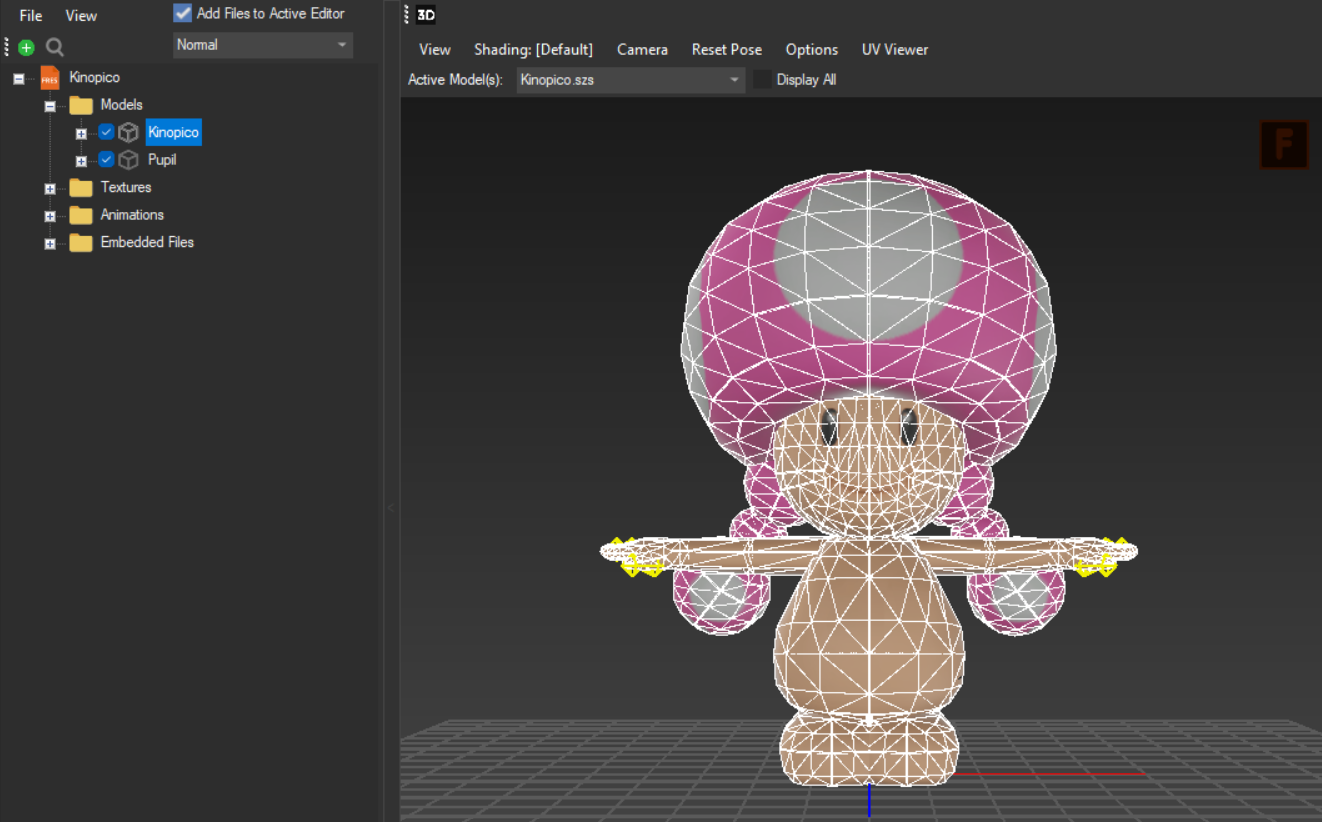
Task: Click the orange FRES file icon for Kinopico
Action: [x=50, y=77]
